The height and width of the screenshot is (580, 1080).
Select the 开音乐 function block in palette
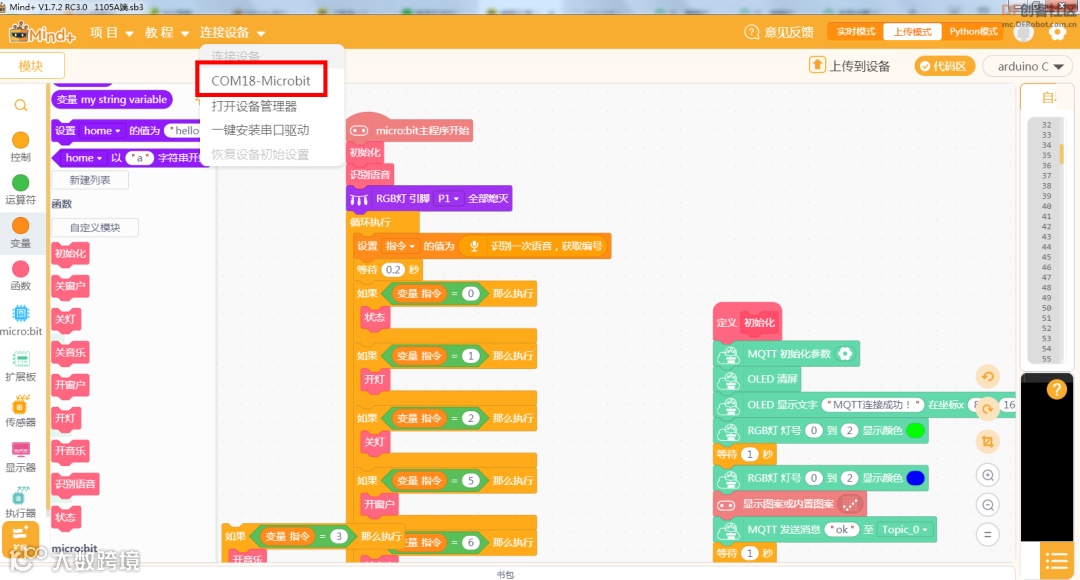tap(70, 450)
